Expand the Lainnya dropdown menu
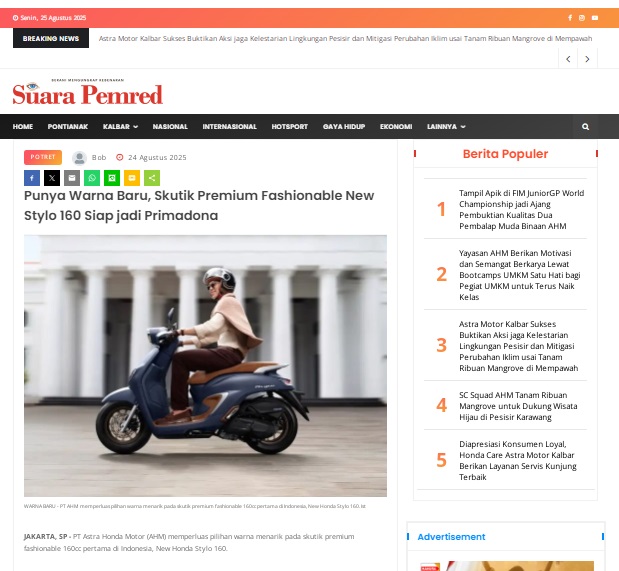 click(x=446, y=127)
